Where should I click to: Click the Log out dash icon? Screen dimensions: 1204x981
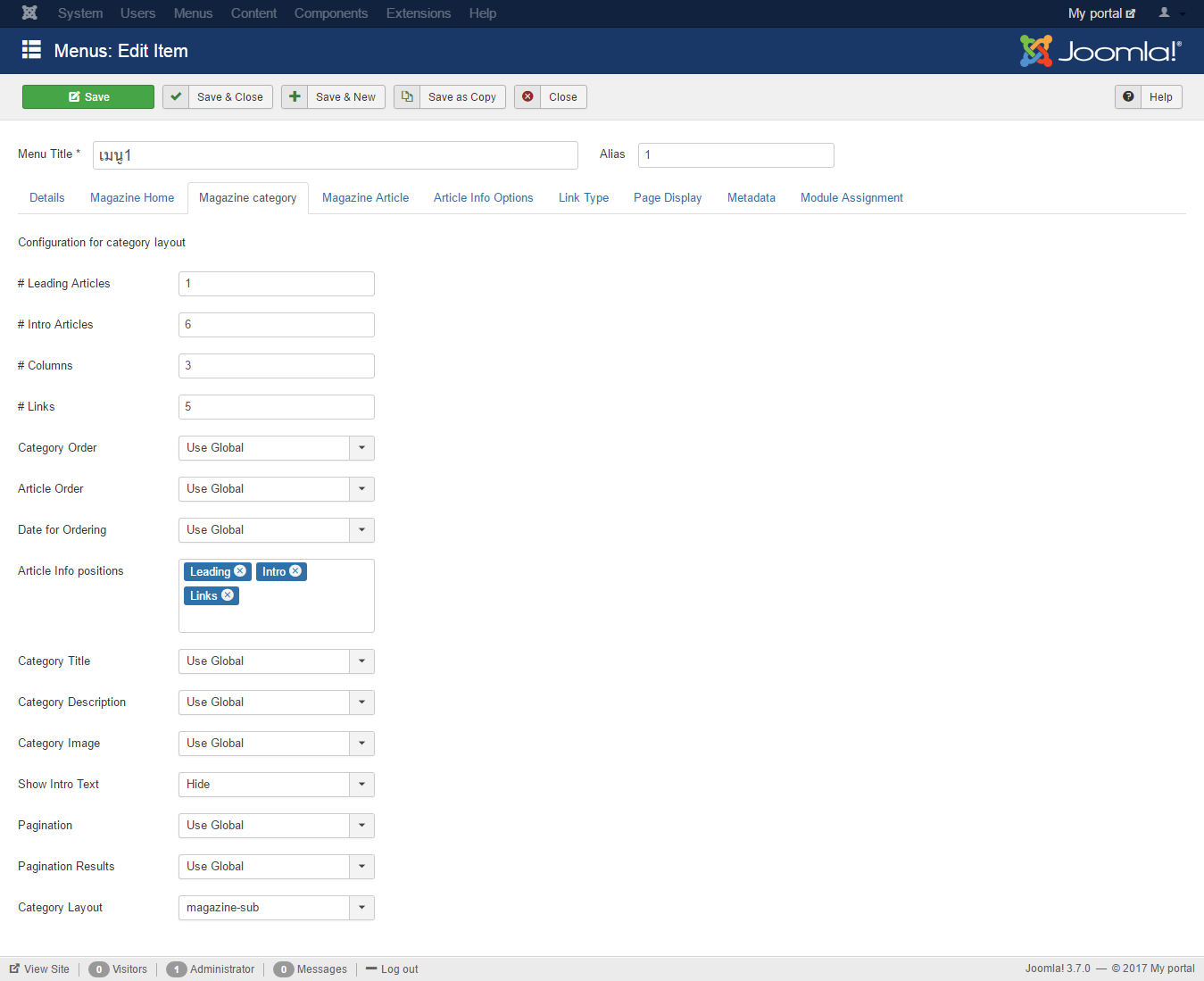[371, 969]
